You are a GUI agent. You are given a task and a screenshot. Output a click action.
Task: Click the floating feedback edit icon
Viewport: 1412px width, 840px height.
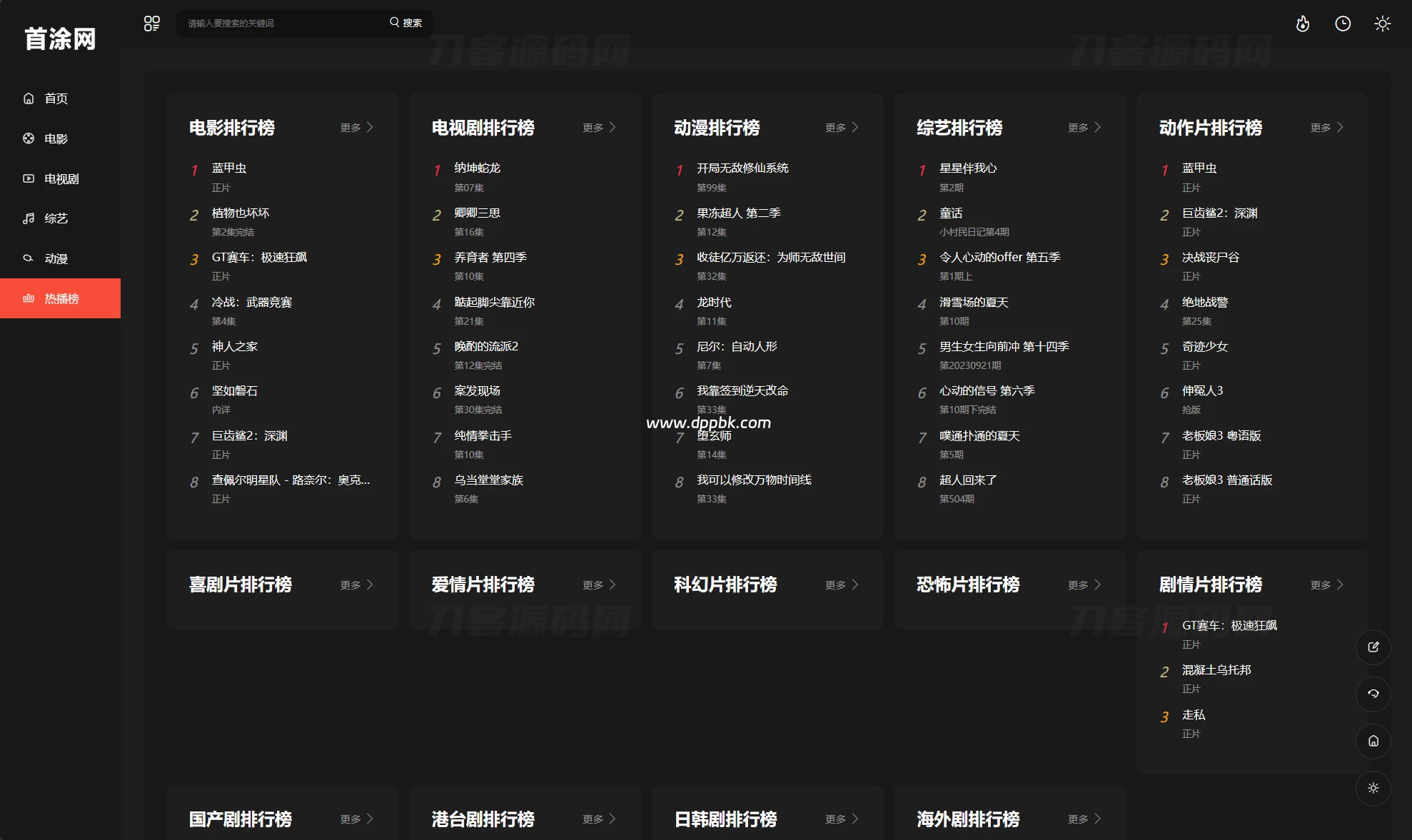click(x=1373, y=647)
